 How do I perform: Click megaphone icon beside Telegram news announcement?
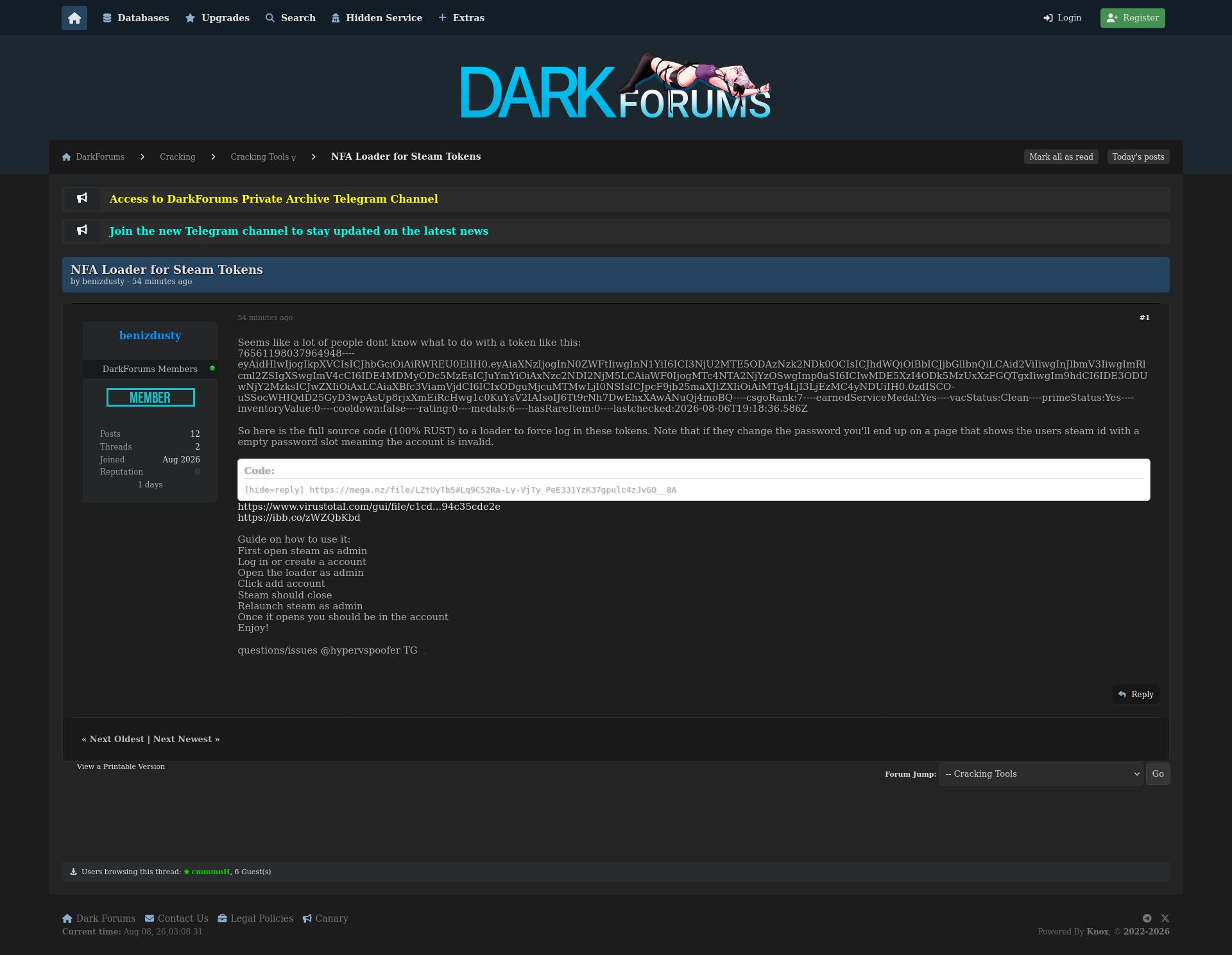click(x=82, y=230)
